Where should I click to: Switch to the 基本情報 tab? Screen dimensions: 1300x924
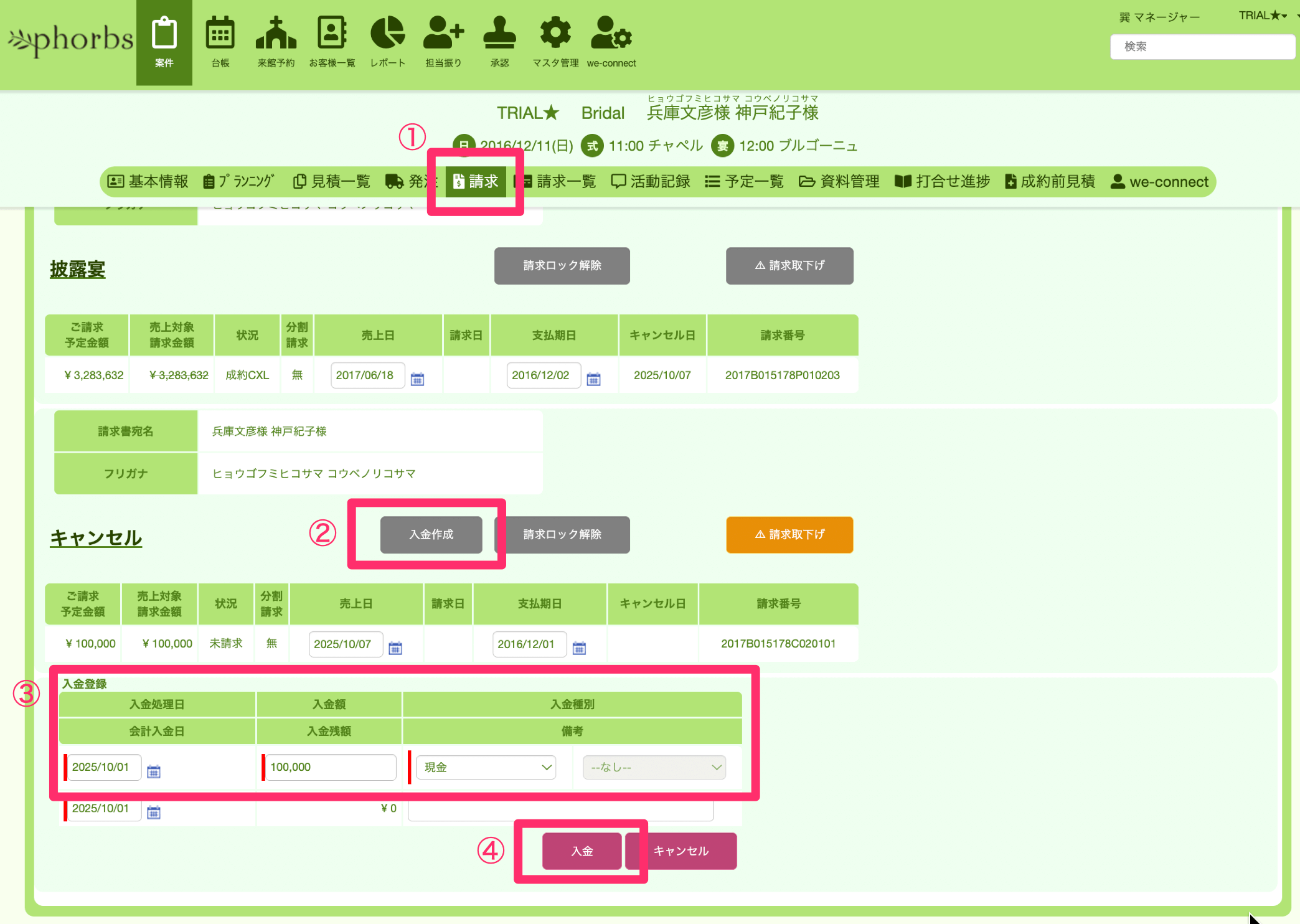pyautogui.click(x=148, y=182)
